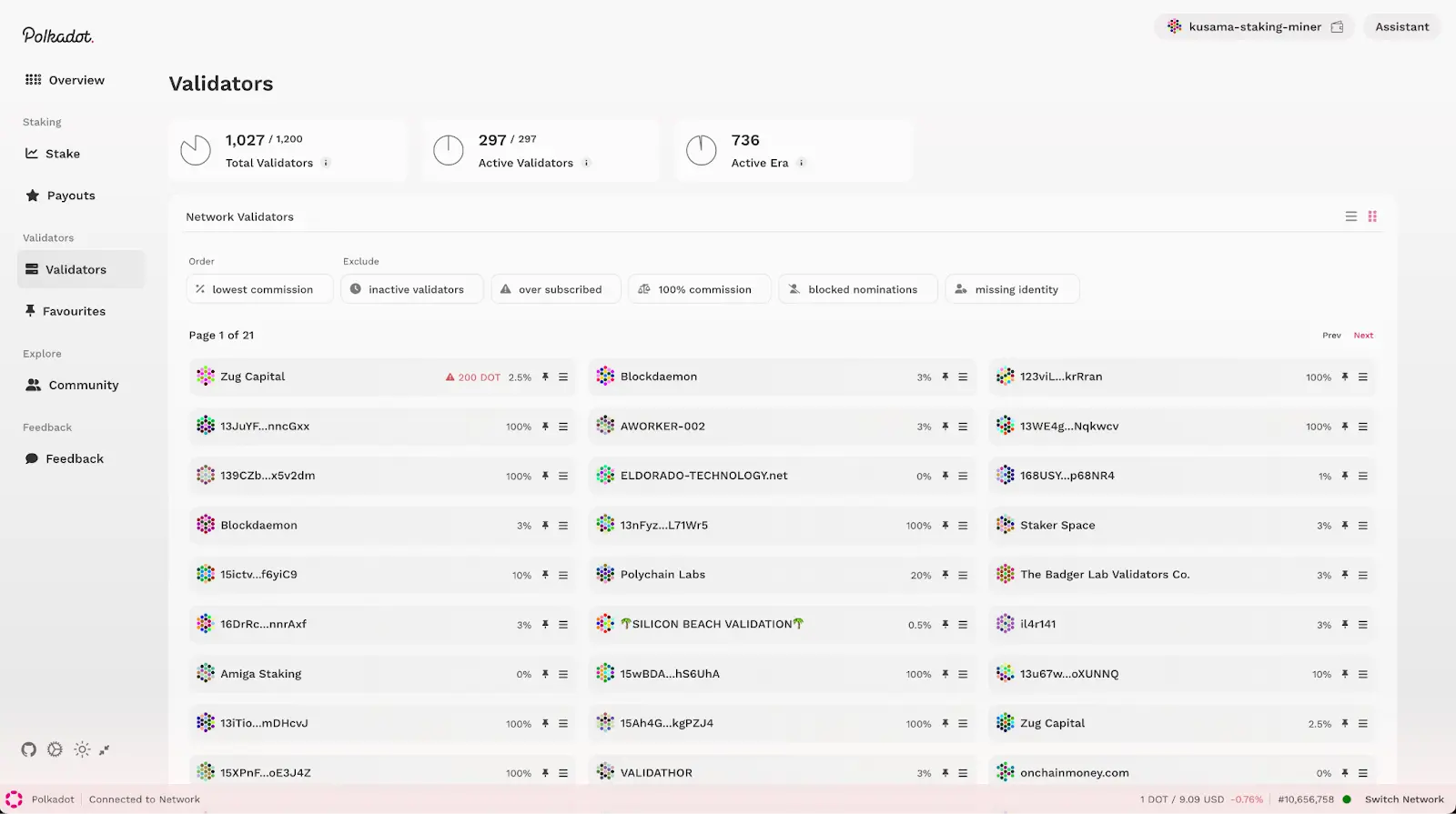The image size is (1456, 814).
Task: Open menu for SILICON BEACH VALIDATION row
Action: pos(963,624)
